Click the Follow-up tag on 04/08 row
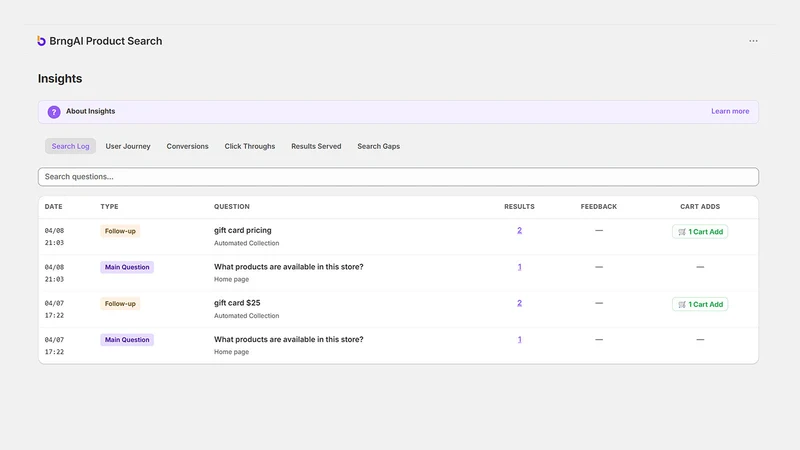Screen dimensions: 800x450 click(x=120, y=231)
